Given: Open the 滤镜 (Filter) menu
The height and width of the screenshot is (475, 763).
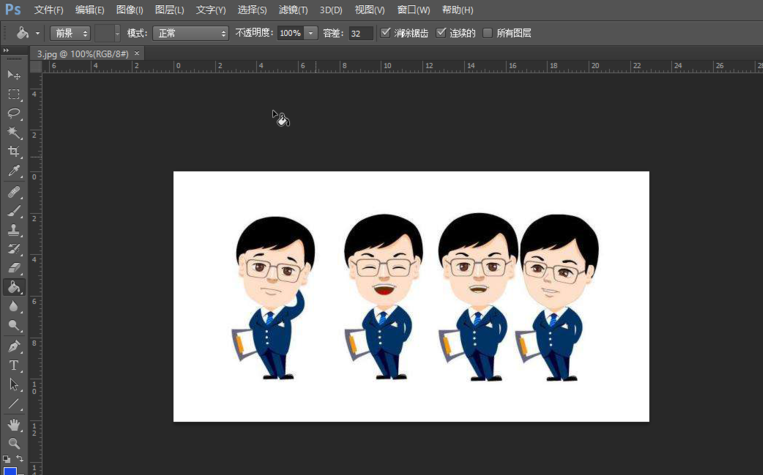Looking at the screenshot, I should (292, 10).
